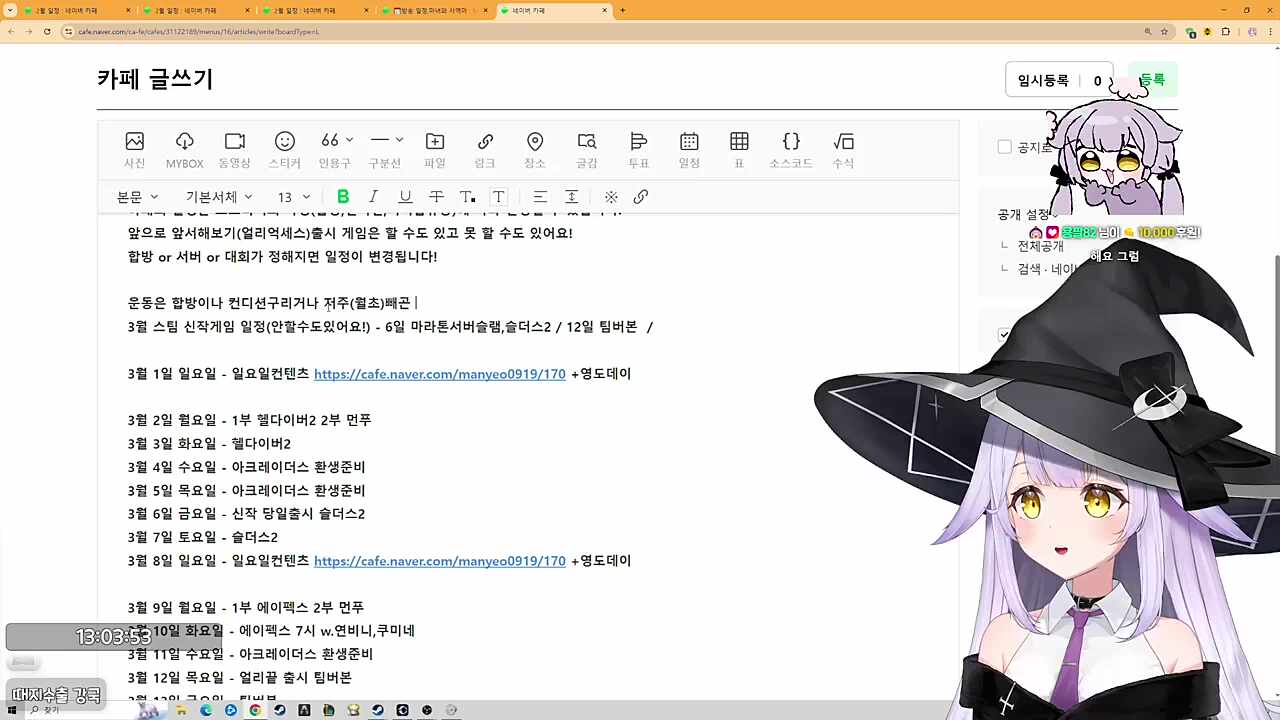Insert a math formula with 수식

843,148
